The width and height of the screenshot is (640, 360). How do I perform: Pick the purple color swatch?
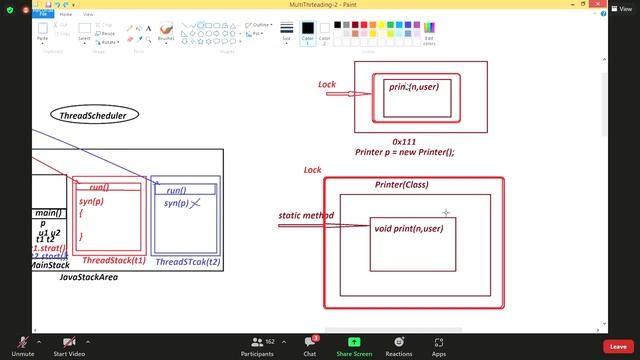click(x=417, y=25)
